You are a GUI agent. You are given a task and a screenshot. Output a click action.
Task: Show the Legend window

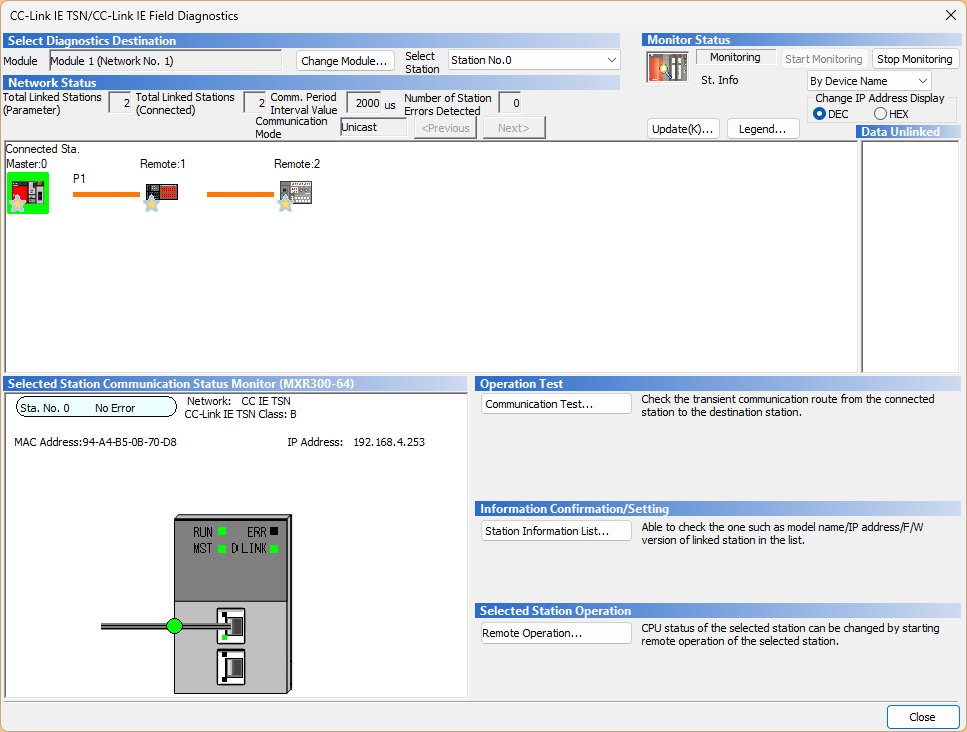coord(762,129)
